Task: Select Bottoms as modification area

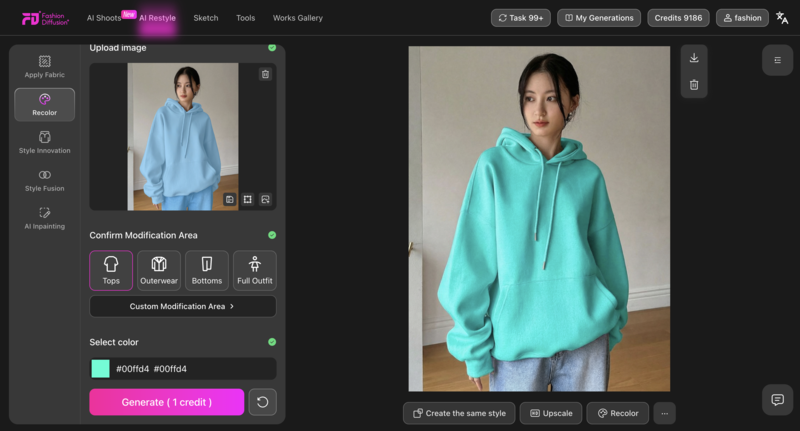Action: coord(207,270)
